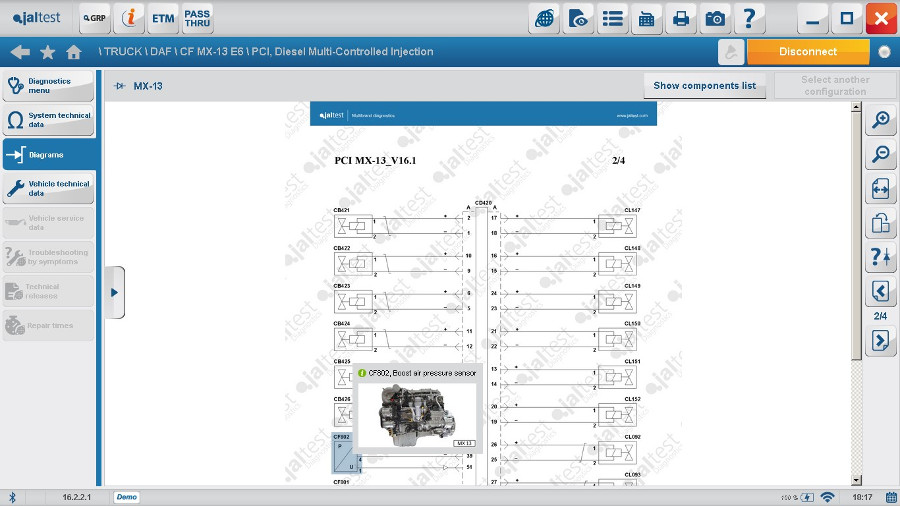The image size is (900, 506).
Task: Click the CL152 component symbol
Action: (x=617, y=415)
